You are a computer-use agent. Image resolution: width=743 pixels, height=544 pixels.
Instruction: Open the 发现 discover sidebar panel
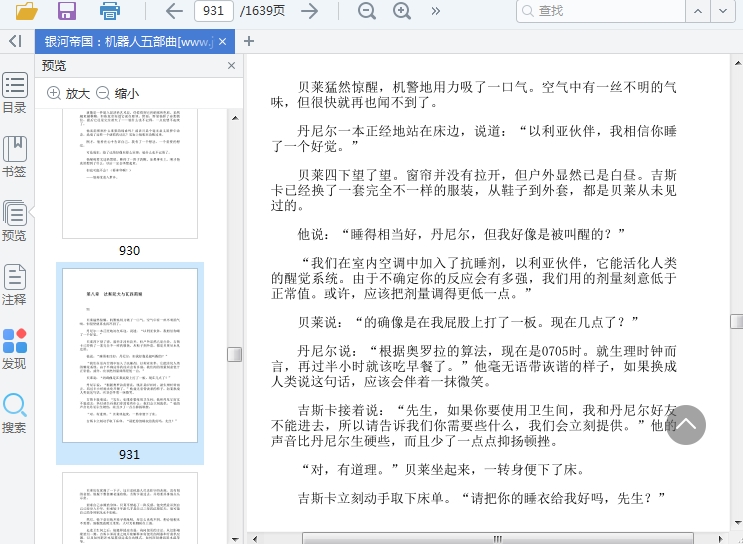[14, 349]
